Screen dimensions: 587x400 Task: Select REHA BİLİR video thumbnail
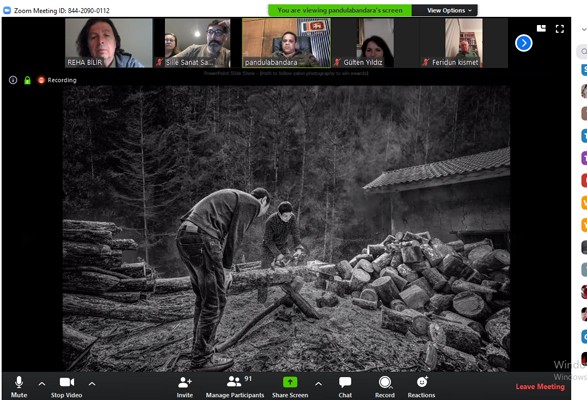[x=109, y=43]
